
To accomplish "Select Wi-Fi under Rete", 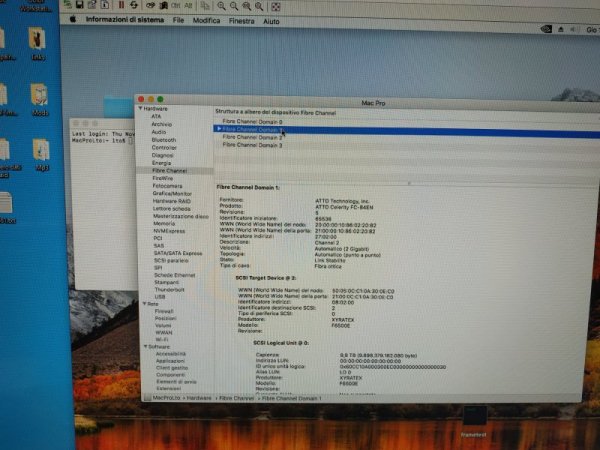I will (162, 339).
